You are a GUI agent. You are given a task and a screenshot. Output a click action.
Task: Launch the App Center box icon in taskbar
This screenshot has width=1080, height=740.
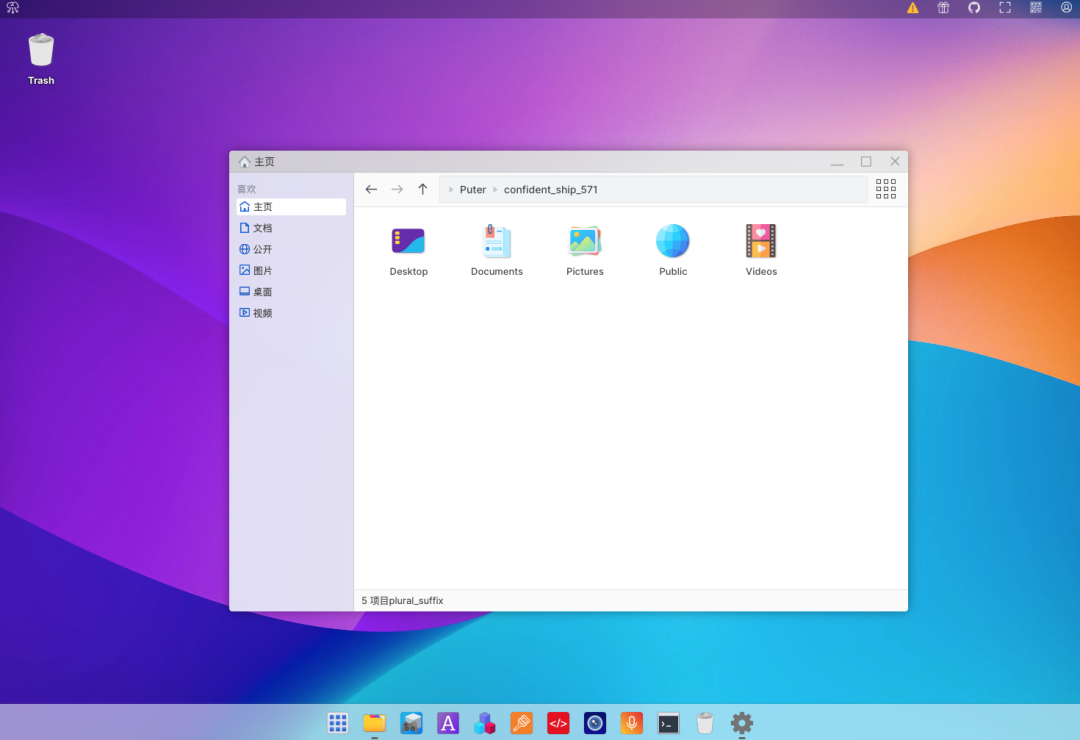click(411, 723)
